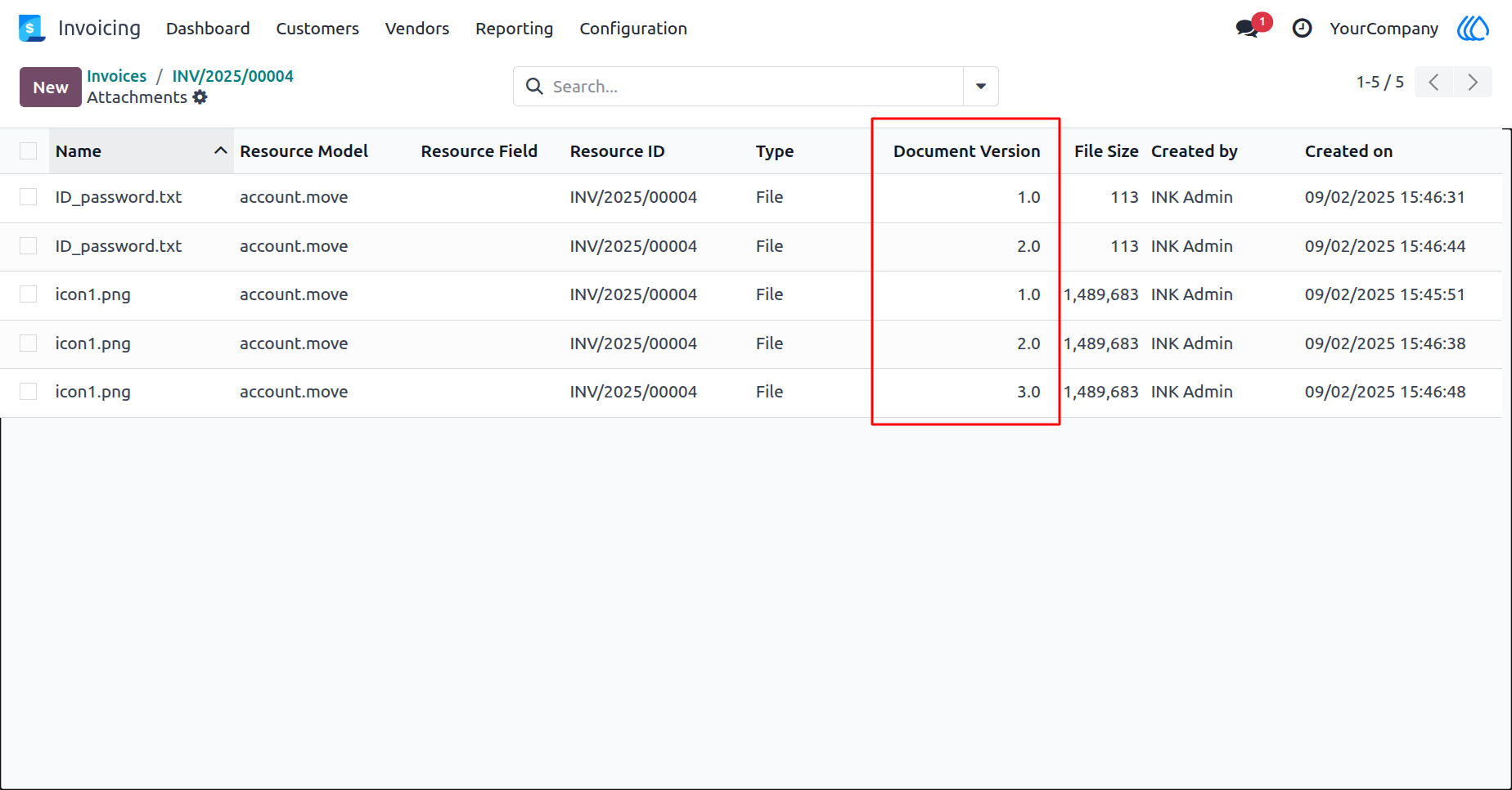Tick checkbox for icon1.png version 1.0
This screenshot has width=1512, height=790.
29,294
